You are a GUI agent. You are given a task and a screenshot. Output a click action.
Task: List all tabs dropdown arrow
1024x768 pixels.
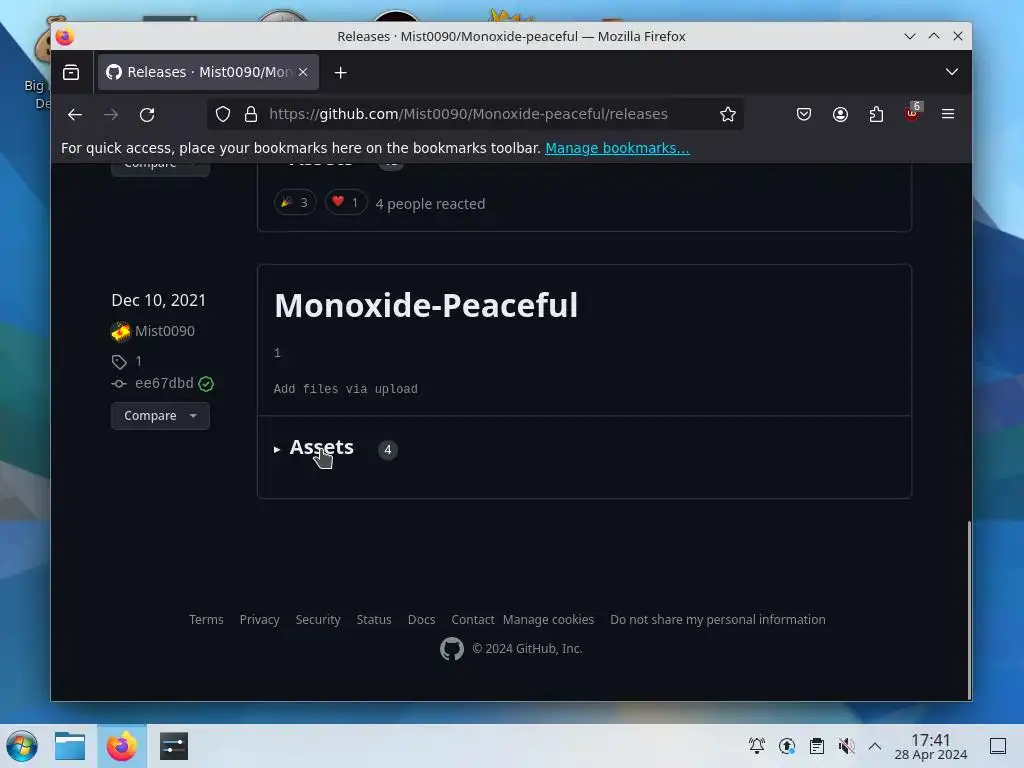click(952, 72)
